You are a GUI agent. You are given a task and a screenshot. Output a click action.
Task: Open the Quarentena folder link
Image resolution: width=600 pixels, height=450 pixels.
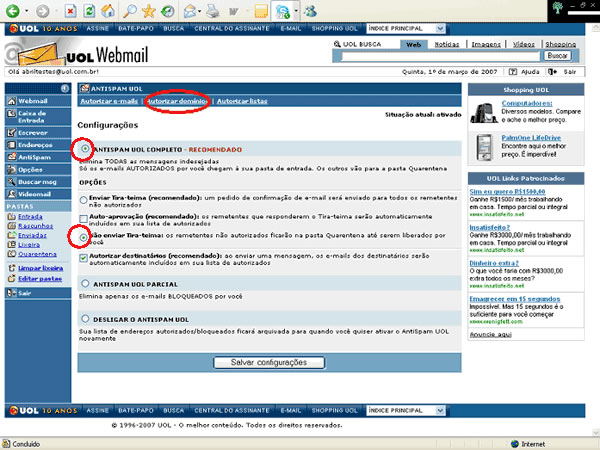pyautogui.click(x=37, y=254)
